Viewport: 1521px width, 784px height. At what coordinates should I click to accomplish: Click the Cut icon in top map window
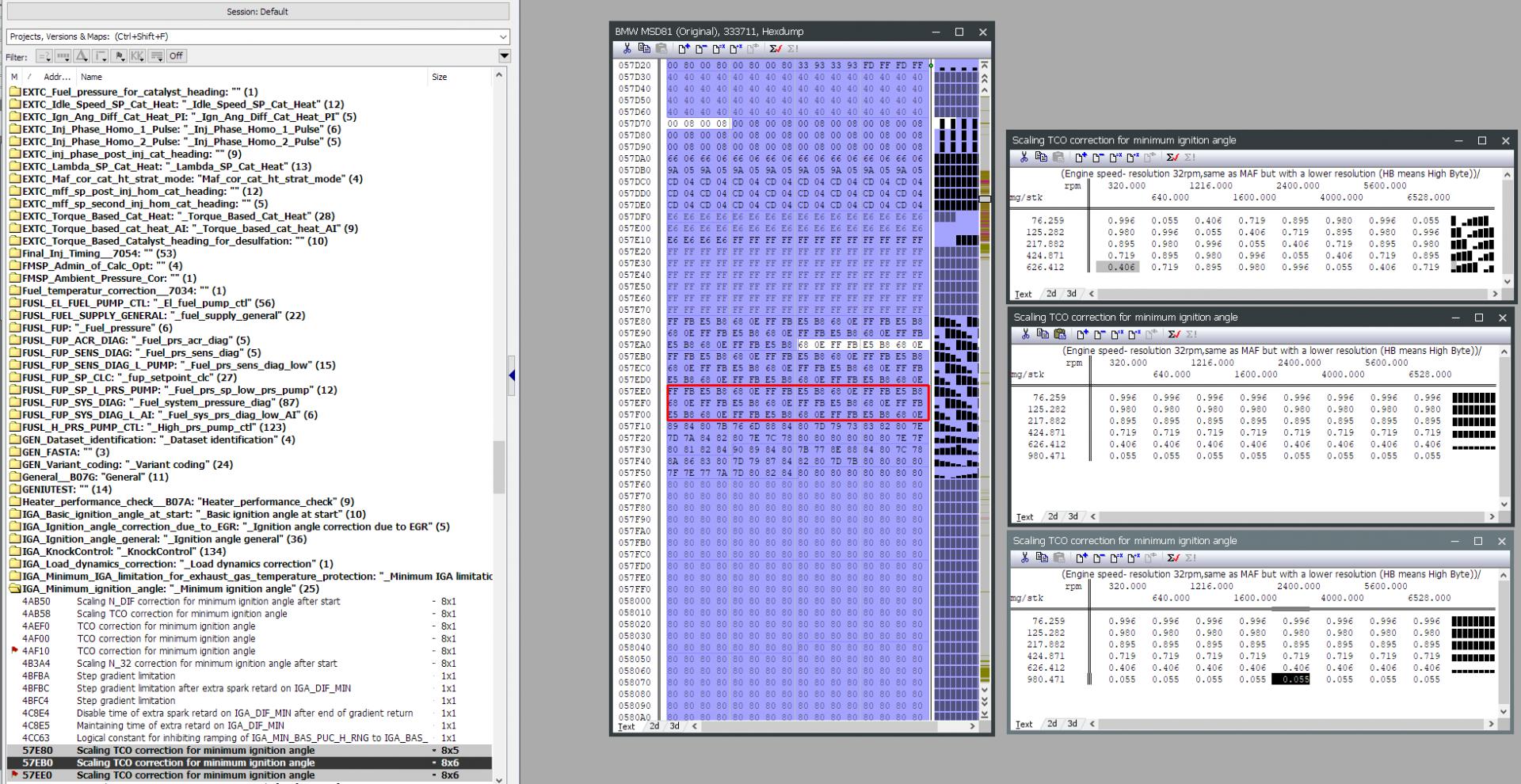click(1024, 158)
